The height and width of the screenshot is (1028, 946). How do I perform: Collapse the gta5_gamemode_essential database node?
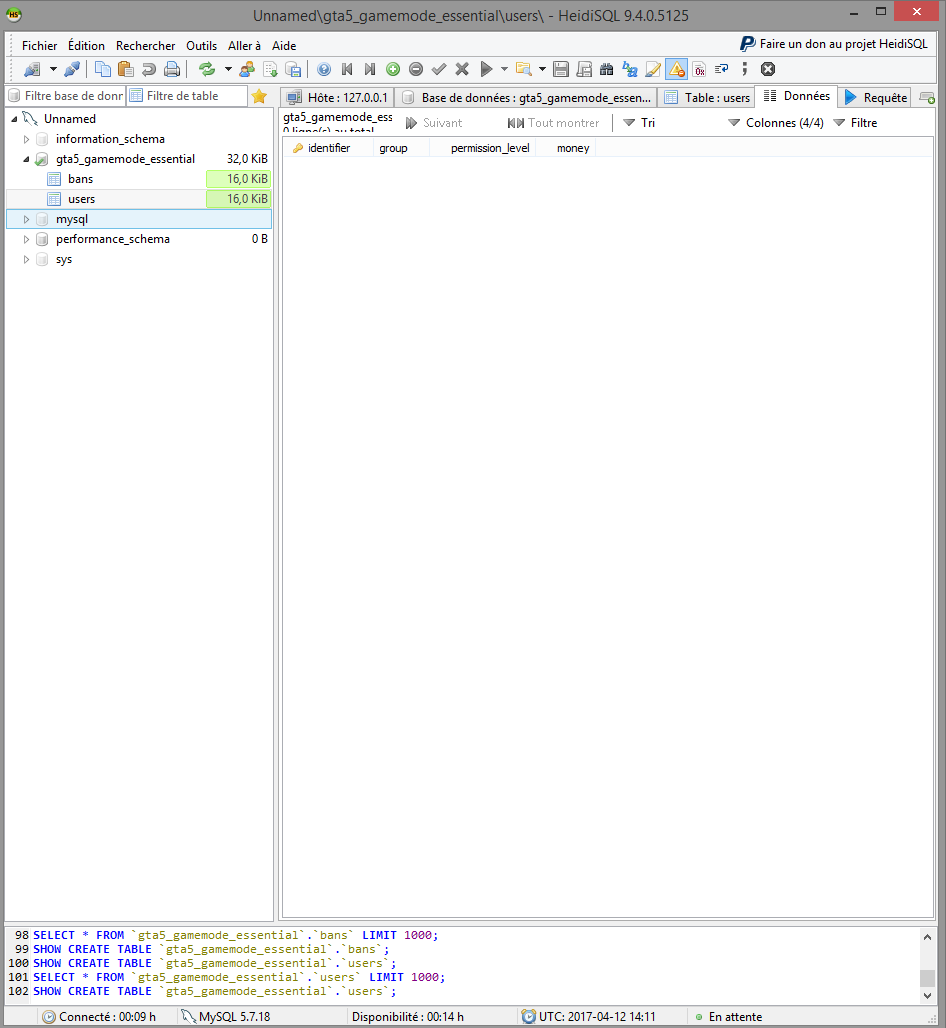click(26, 159)
